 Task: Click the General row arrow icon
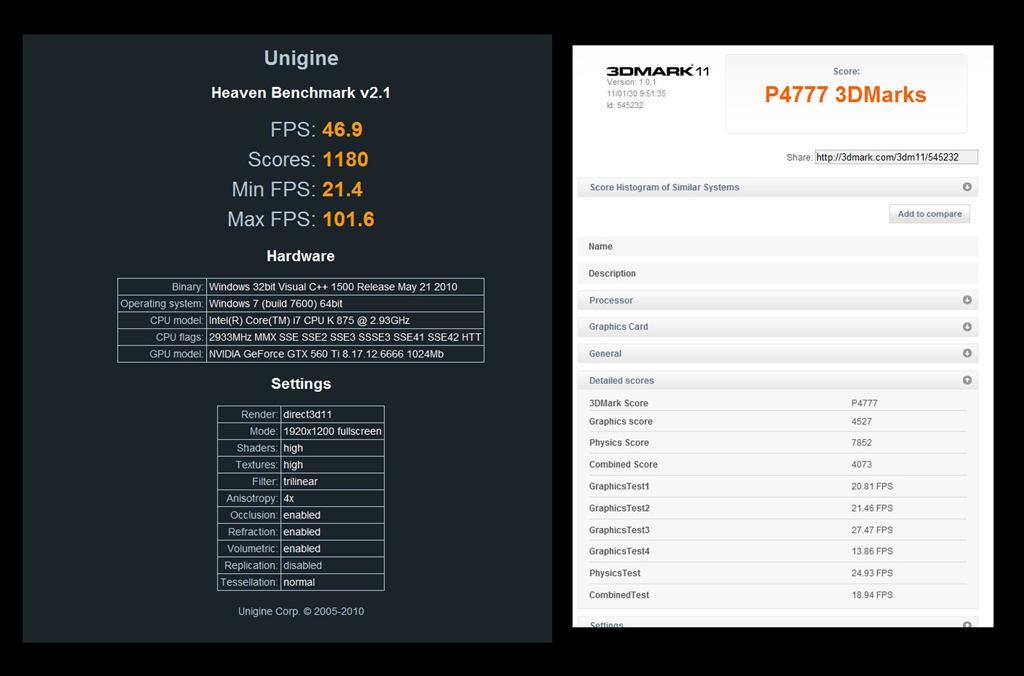click(x=967, y=353)
